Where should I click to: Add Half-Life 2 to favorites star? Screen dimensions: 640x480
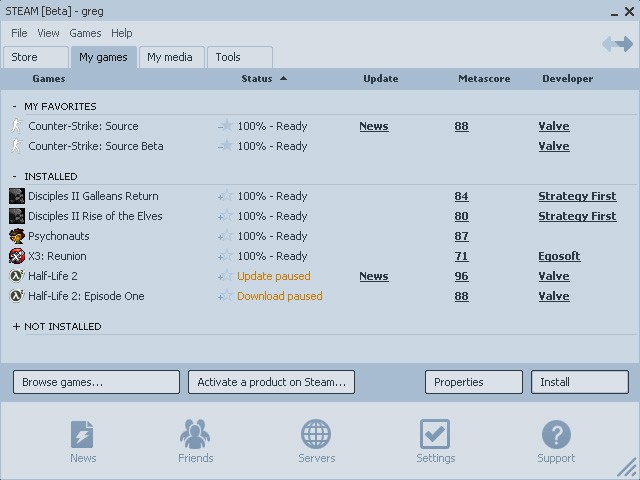pyautogui.click(x=226, y=276)
